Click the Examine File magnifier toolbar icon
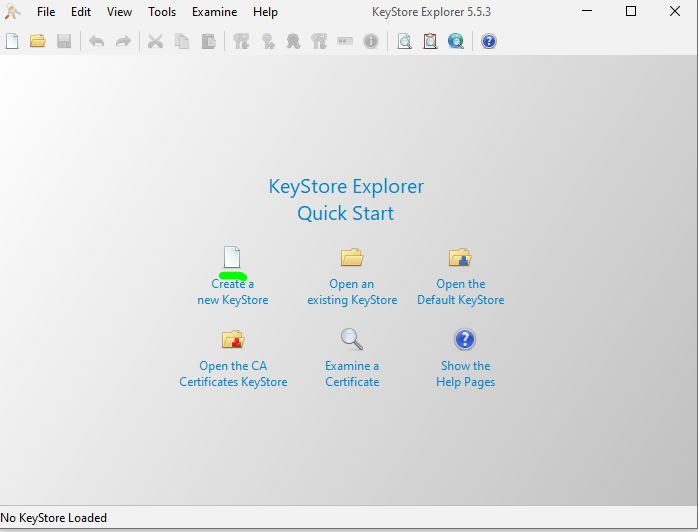The height and width of the screenshot is (532, 698). tap(404, 41)
